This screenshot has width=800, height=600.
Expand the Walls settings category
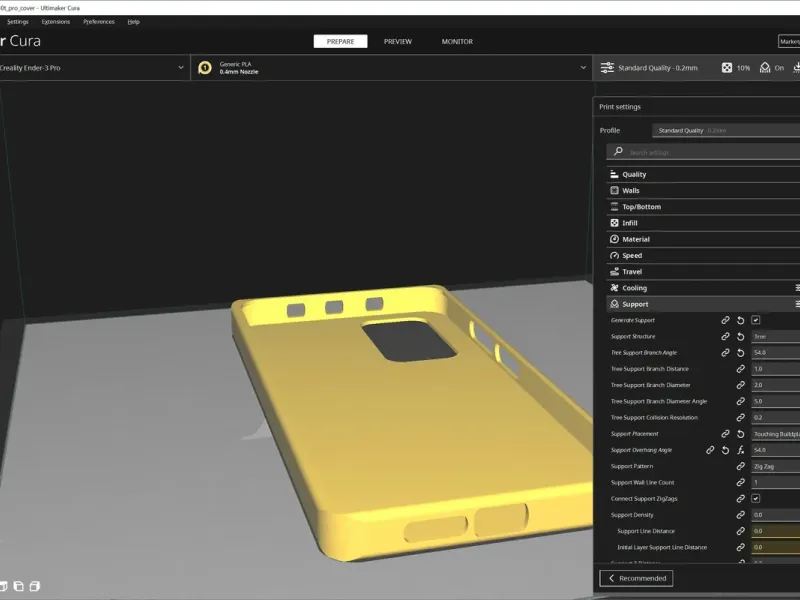tap(703, 191)
